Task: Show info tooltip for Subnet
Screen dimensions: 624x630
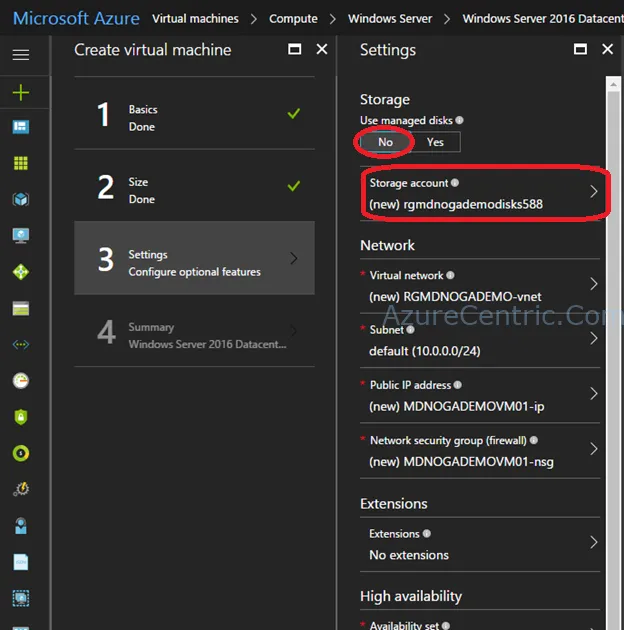Action: click(x=410, y=329)
